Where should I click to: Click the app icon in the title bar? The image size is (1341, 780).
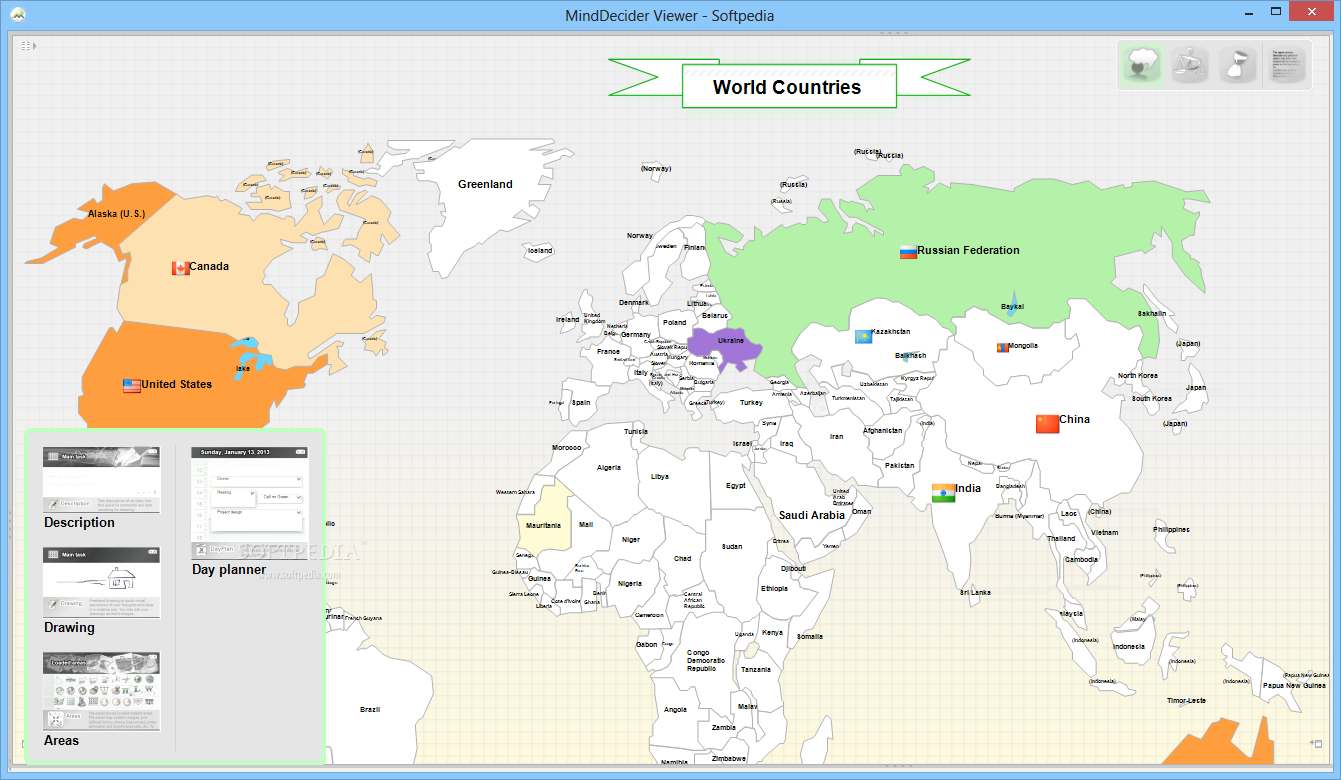click(x=18, y=15)
